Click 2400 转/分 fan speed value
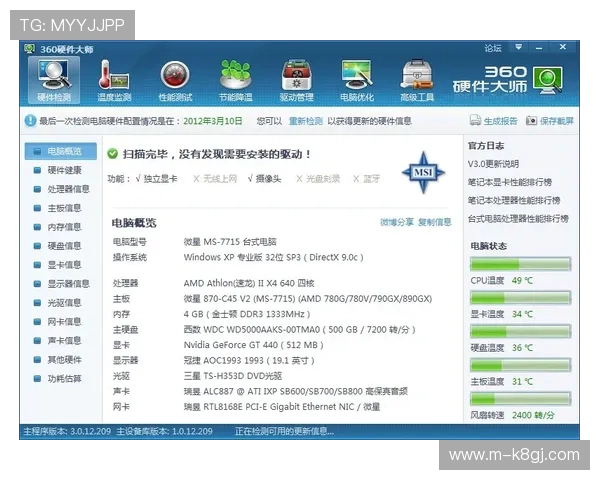The image size is (600, 480). (533, 415)
